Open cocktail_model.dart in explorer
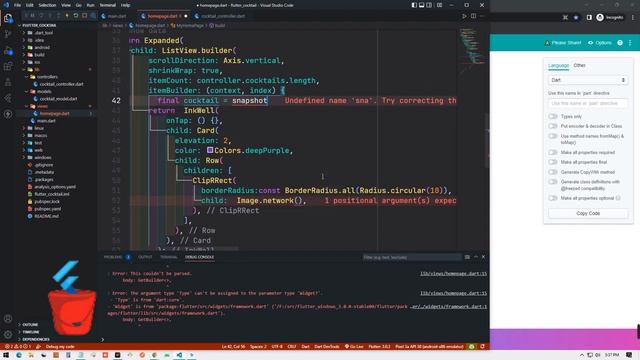The image size is (640, 360). [x=58, y=99]
